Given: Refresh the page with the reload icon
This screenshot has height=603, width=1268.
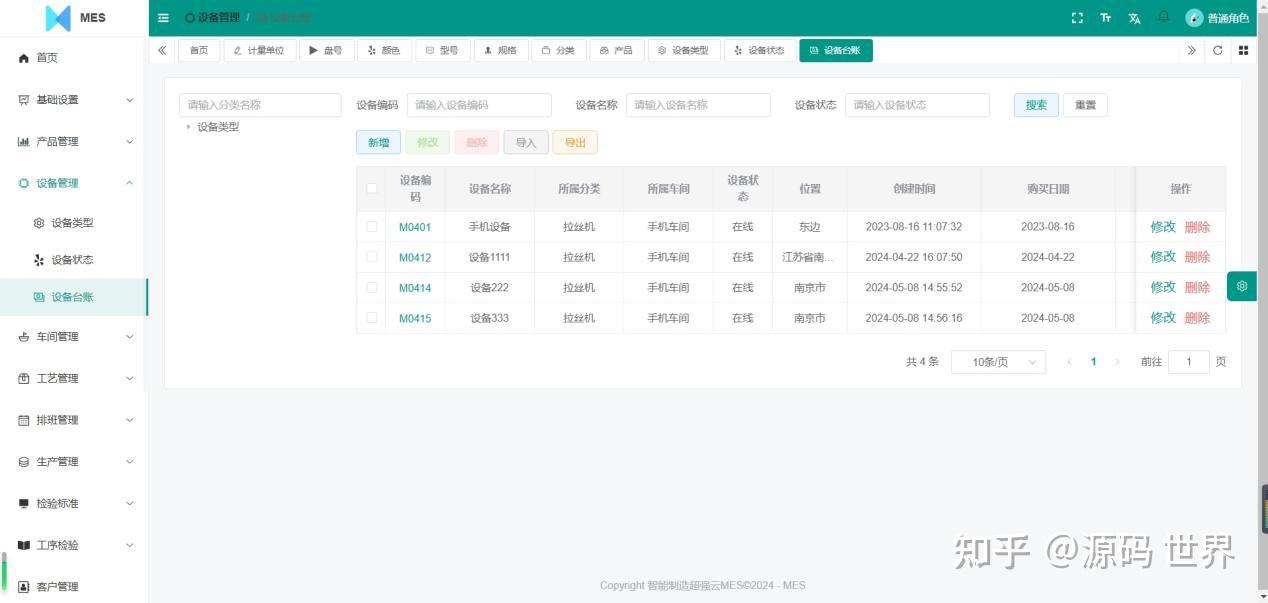Looking at the screenshot, I should (x=1217, y=50).
